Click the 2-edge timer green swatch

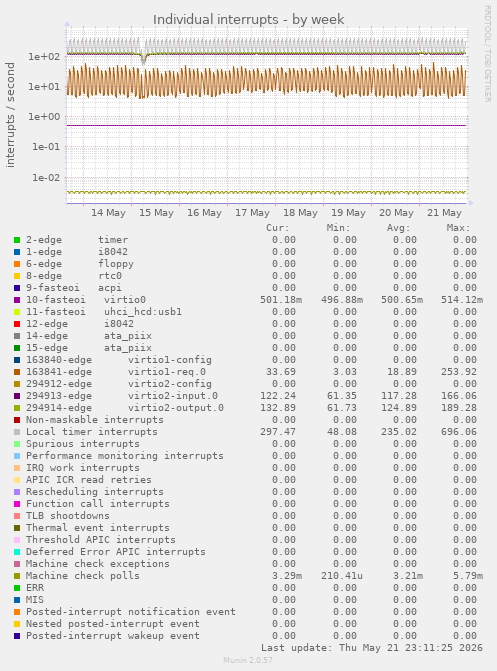[17, 240]
